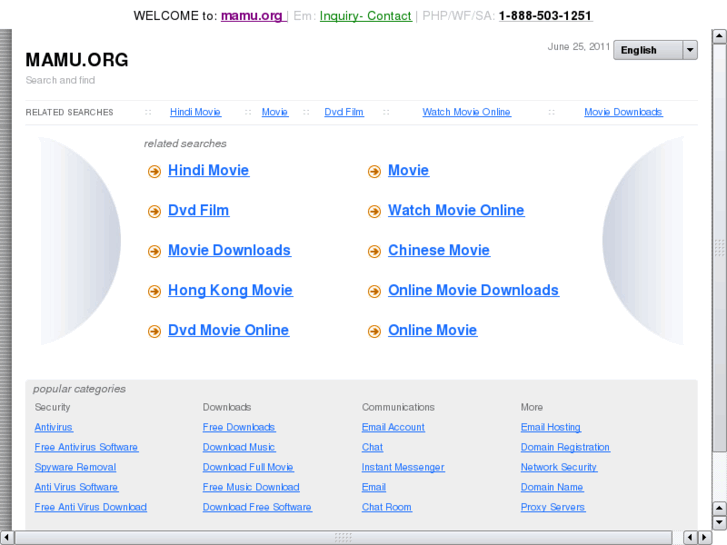Open the Instant Messenger link
Screen dimensions: 727x545
(x=403, y=467)
